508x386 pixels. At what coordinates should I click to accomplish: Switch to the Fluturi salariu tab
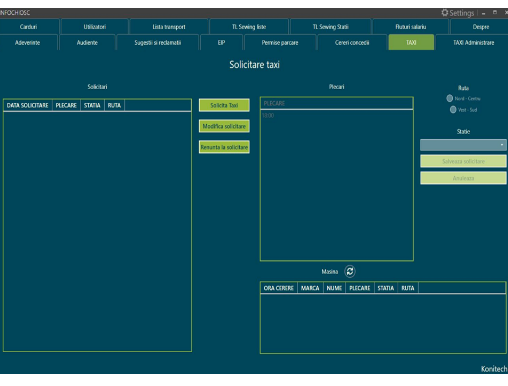pos(411,27)
